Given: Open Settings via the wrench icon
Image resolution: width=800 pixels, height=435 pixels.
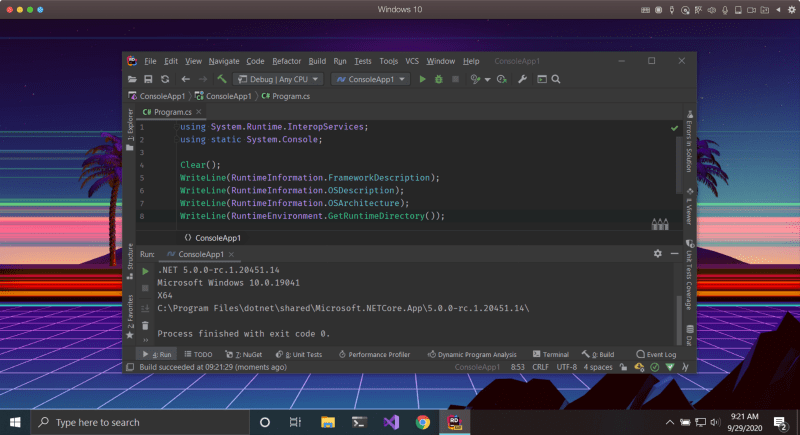Looking at the screenshot, I should tap(522, 79).
